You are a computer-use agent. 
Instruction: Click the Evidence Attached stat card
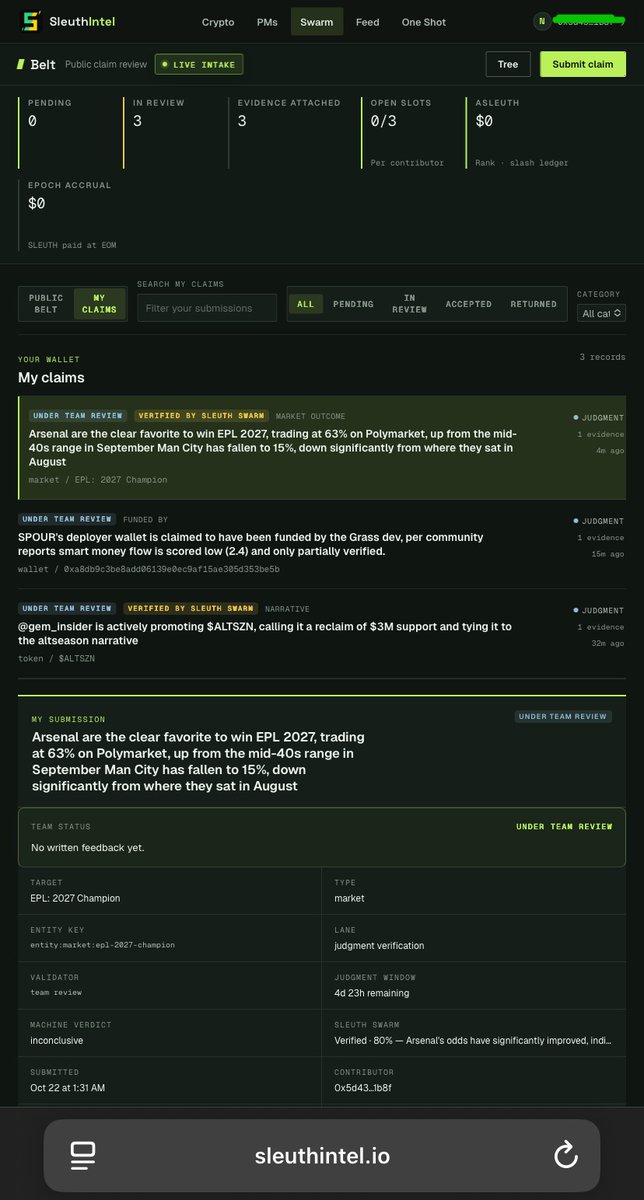pyautogui.click(x=292, y=132)
